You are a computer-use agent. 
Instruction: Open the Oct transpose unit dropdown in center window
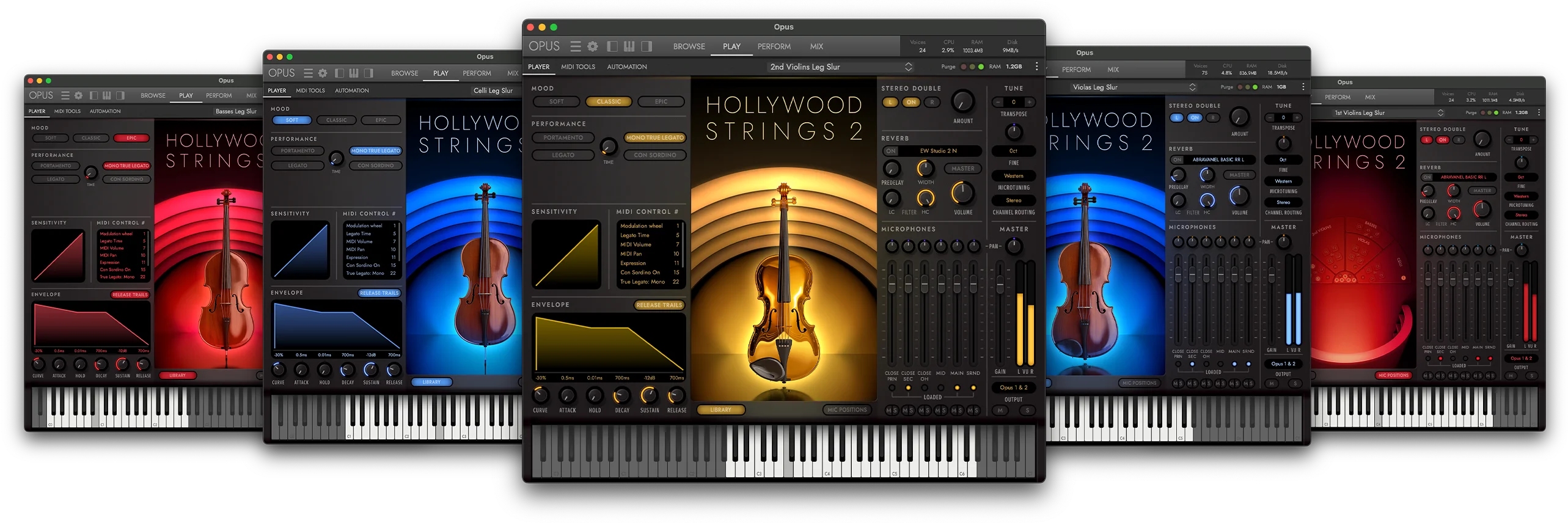tap(1014, 151)
